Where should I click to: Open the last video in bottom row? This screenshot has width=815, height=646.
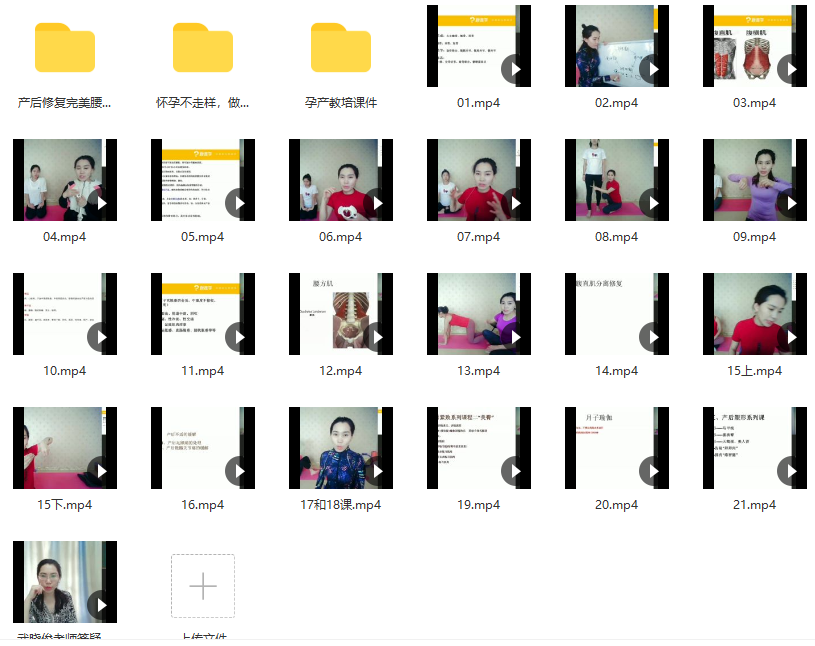[x=65, y=582]
